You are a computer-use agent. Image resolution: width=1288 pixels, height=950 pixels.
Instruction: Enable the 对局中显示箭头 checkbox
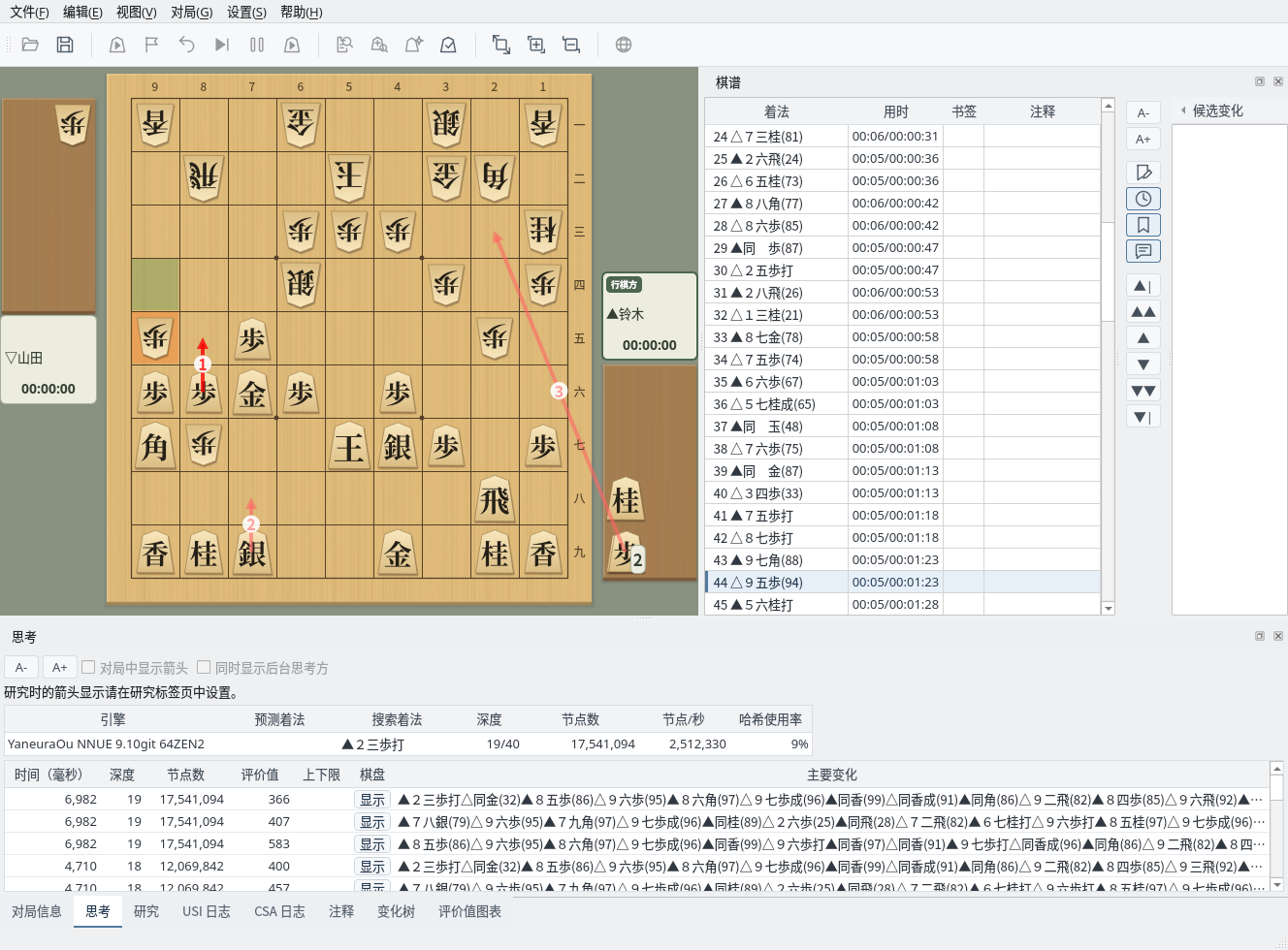88,667
